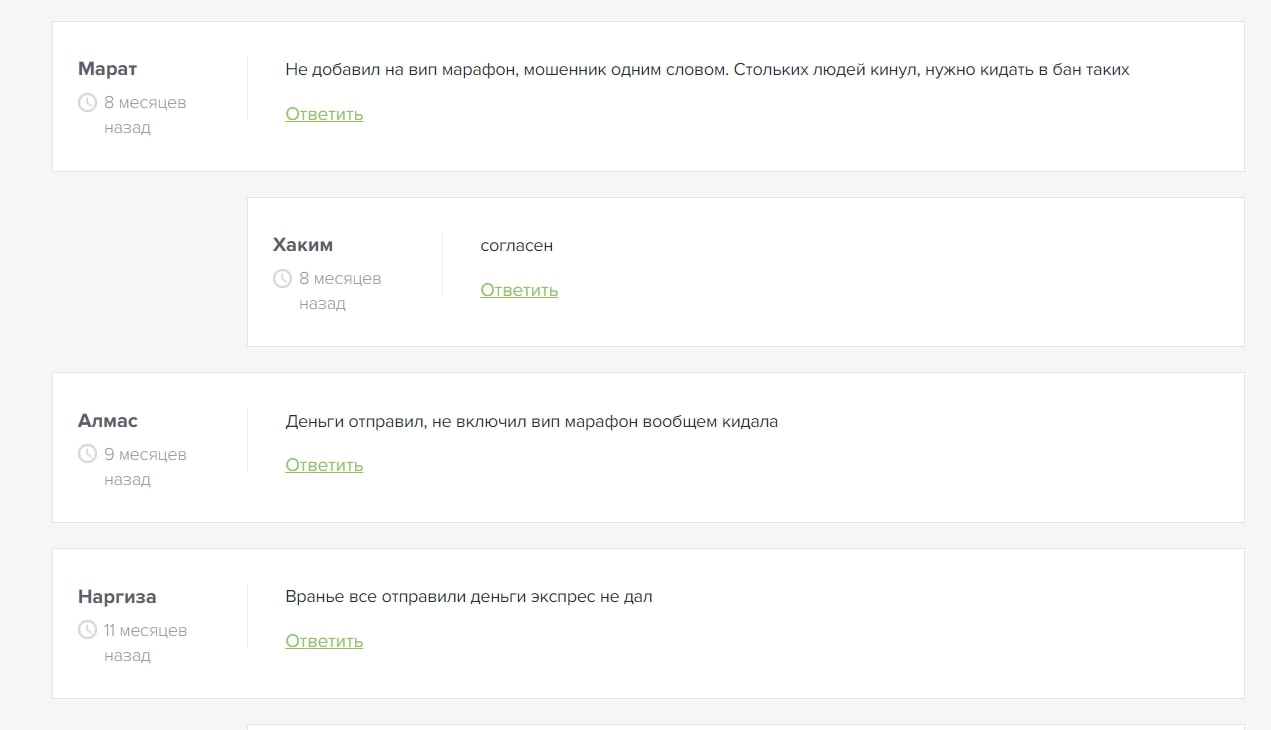Click the author name Хаким

pos(302,245)
